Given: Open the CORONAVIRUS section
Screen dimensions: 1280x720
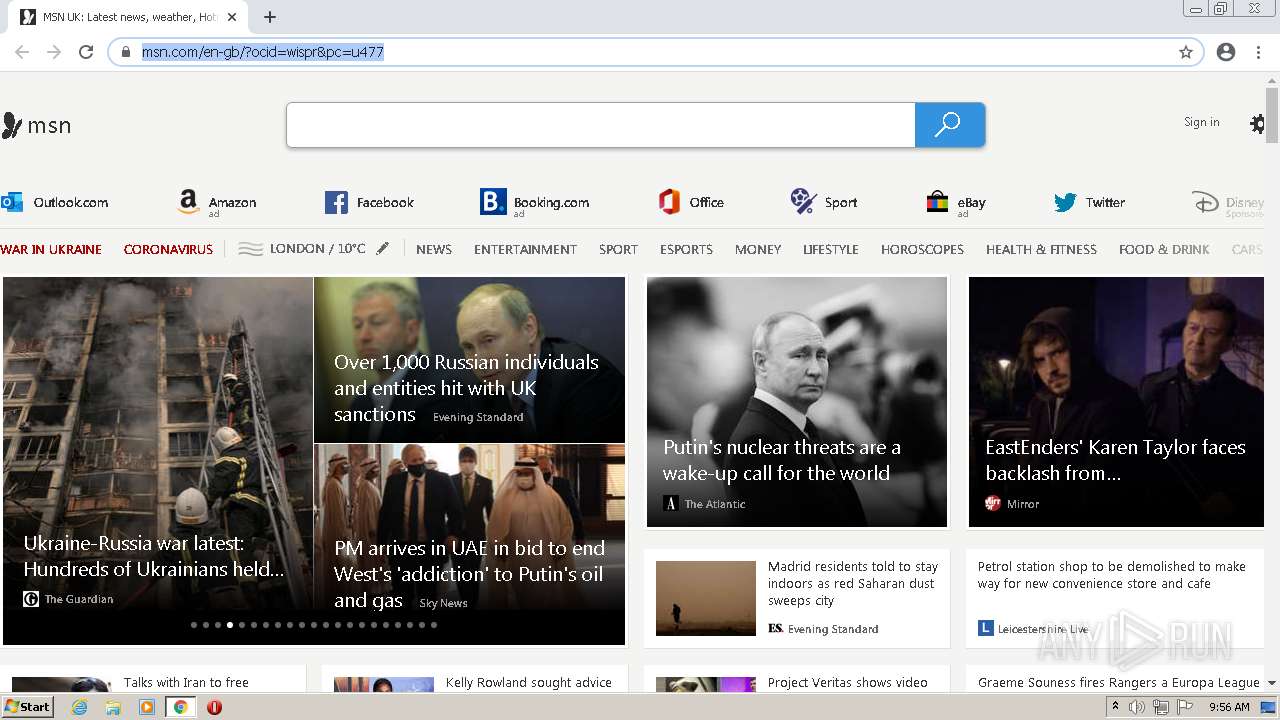Looking at the screenshot, I should [168, 249].
